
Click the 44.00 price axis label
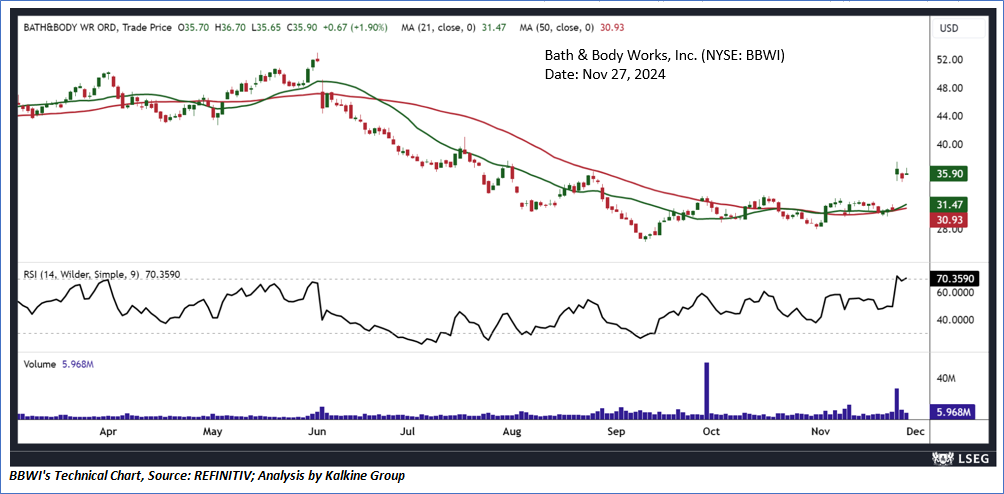pos(949,116)
